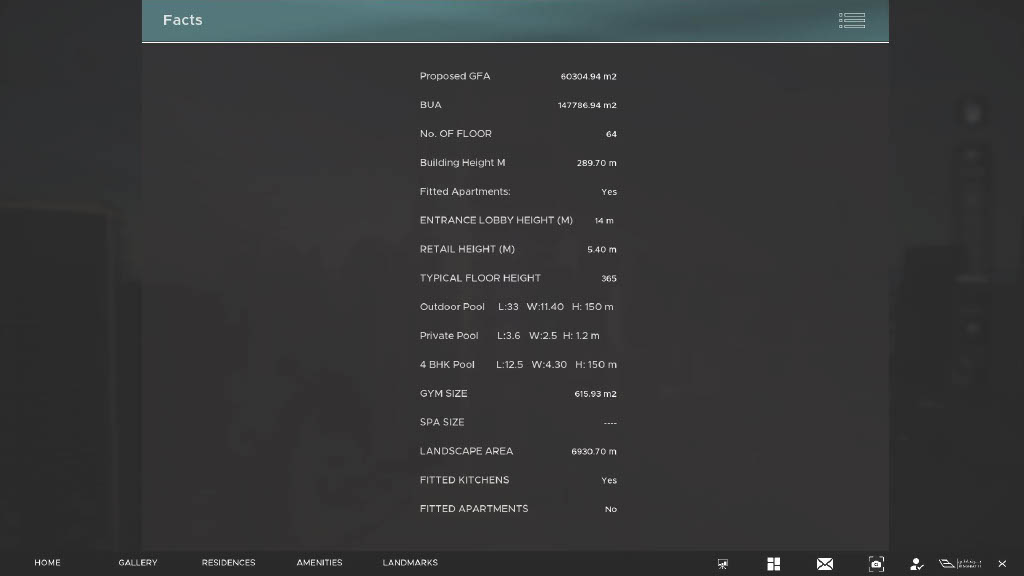Navigate to AMENITIES

pyautogui.click(x=319, y=563)
